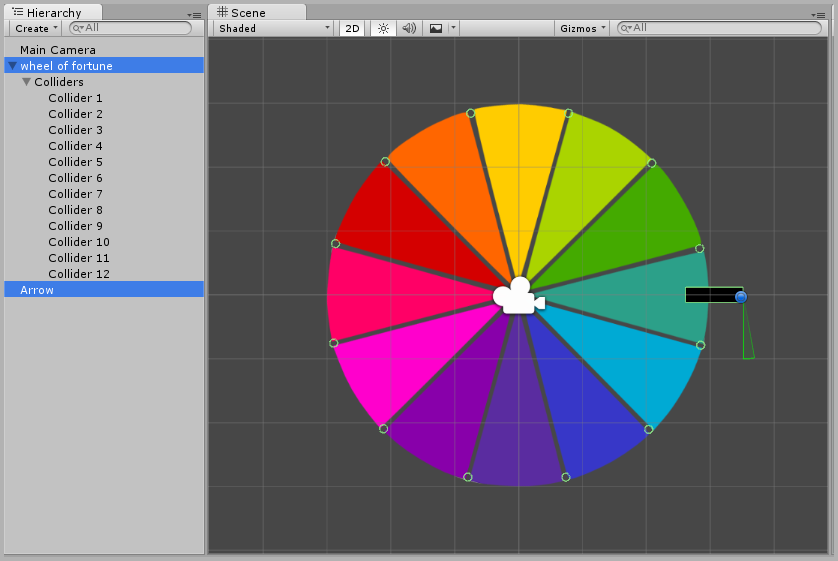
Task: Toggle scene effects image icon
Action: click(436, 28)
